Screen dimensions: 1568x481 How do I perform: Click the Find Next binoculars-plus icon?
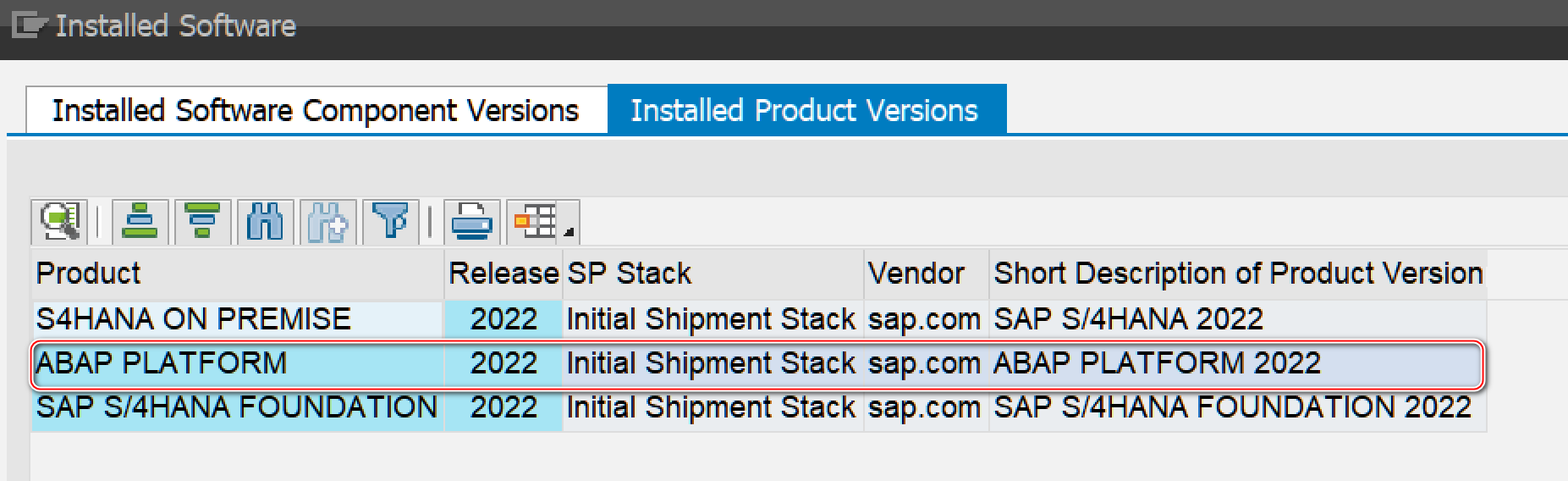coord(327,222)
